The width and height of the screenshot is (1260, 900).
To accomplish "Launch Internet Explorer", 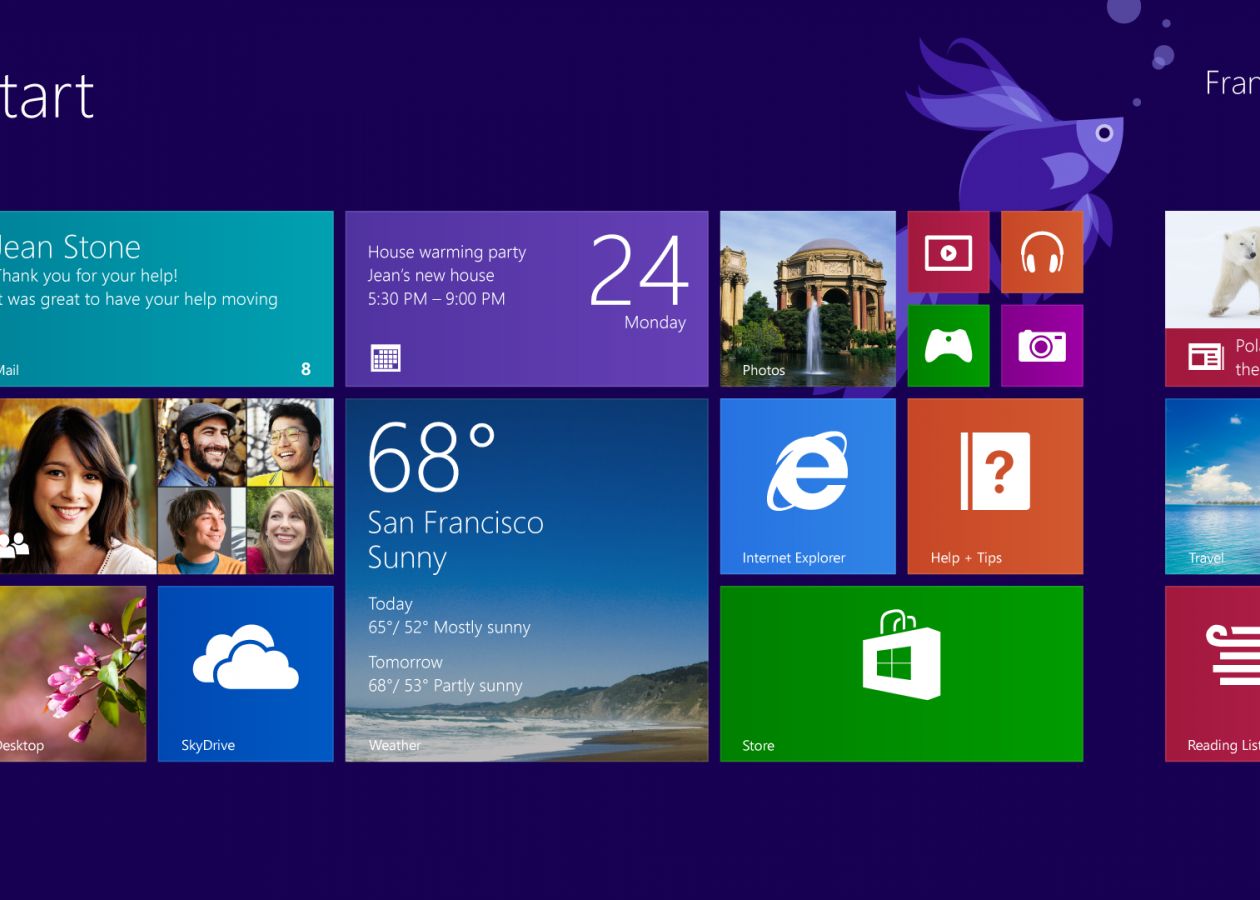I will click(x=807, y=485).
